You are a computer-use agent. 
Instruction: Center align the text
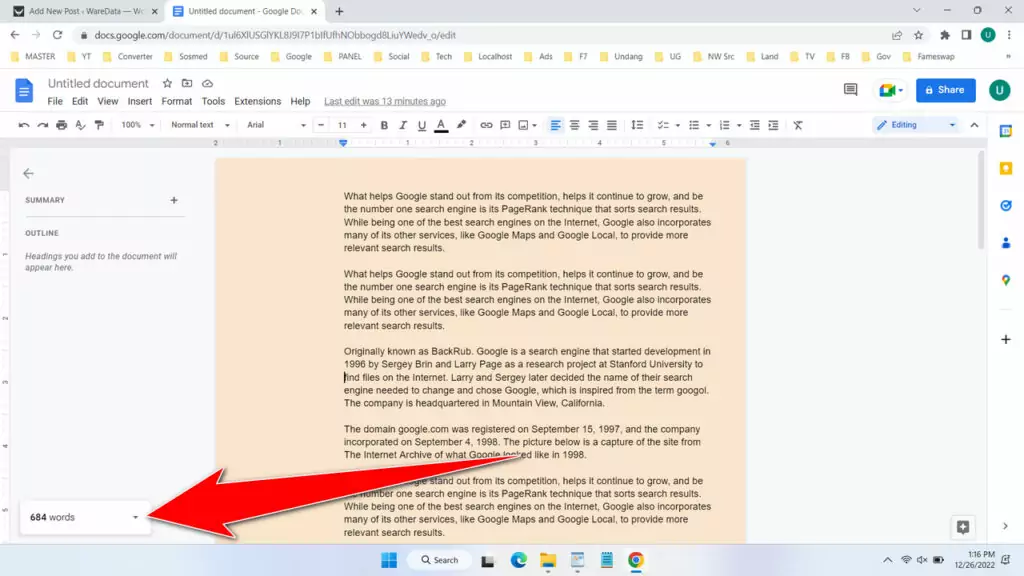click(574, 125)
